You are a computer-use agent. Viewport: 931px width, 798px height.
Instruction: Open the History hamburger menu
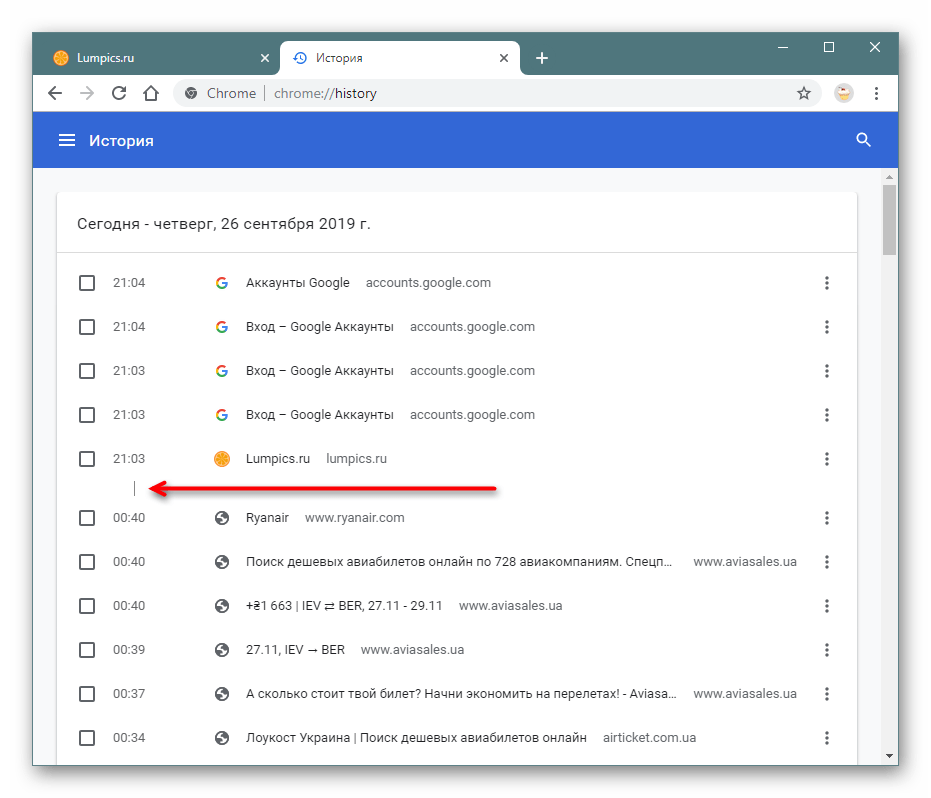click(67, 141)
